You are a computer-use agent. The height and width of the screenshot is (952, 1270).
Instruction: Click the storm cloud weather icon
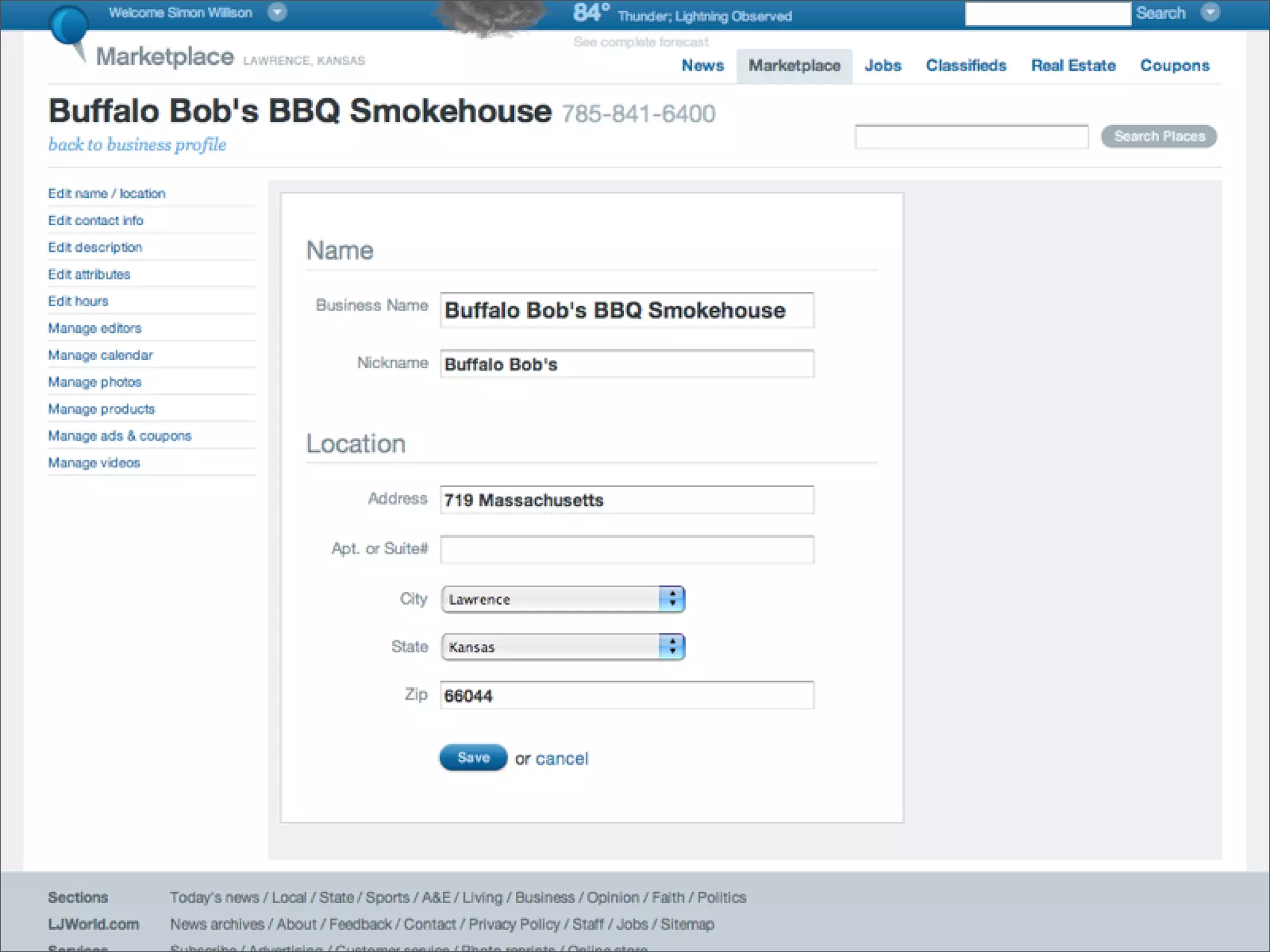(489, 17)
